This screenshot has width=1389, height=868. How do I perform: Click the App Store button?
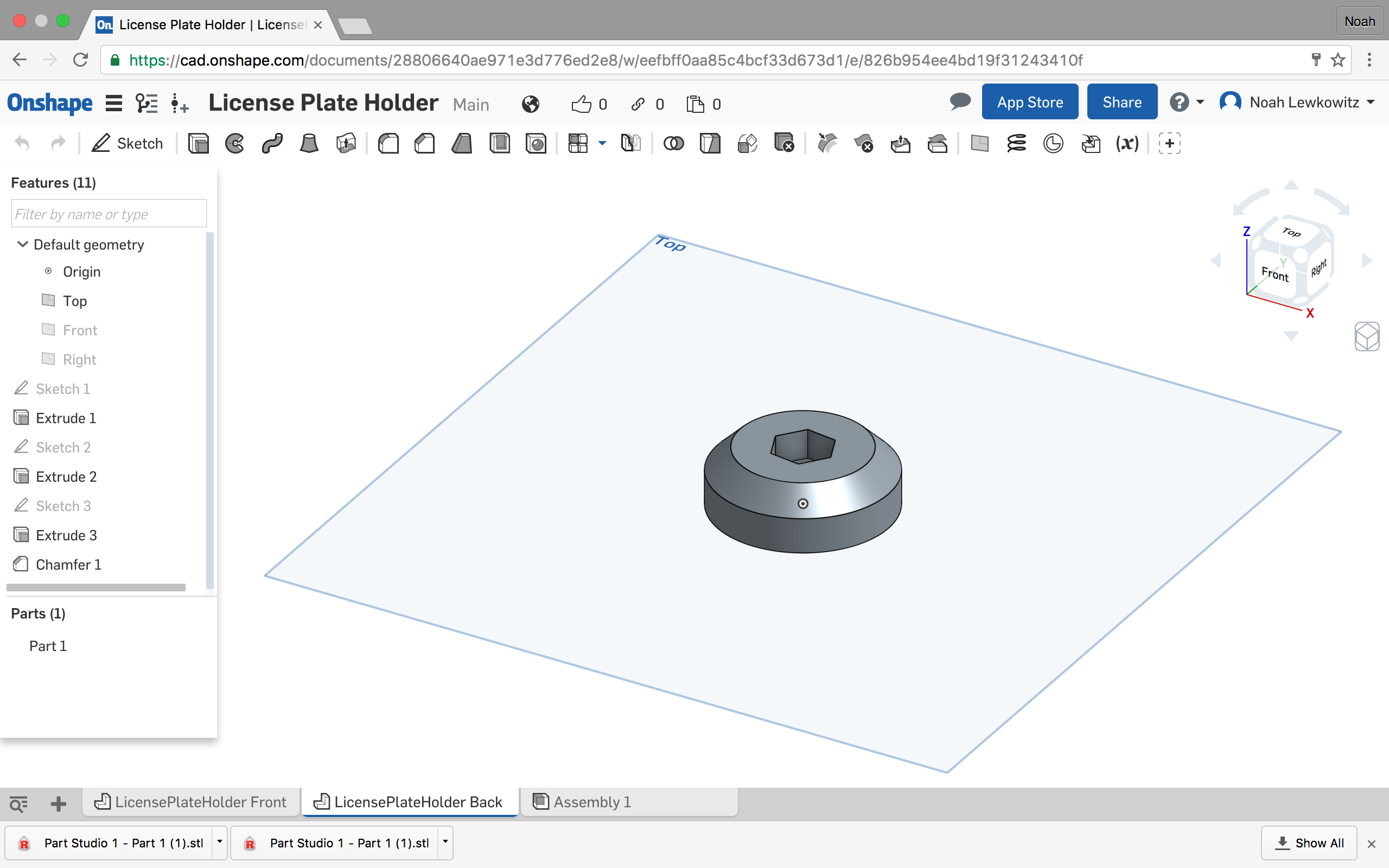tap(1029, 102)
